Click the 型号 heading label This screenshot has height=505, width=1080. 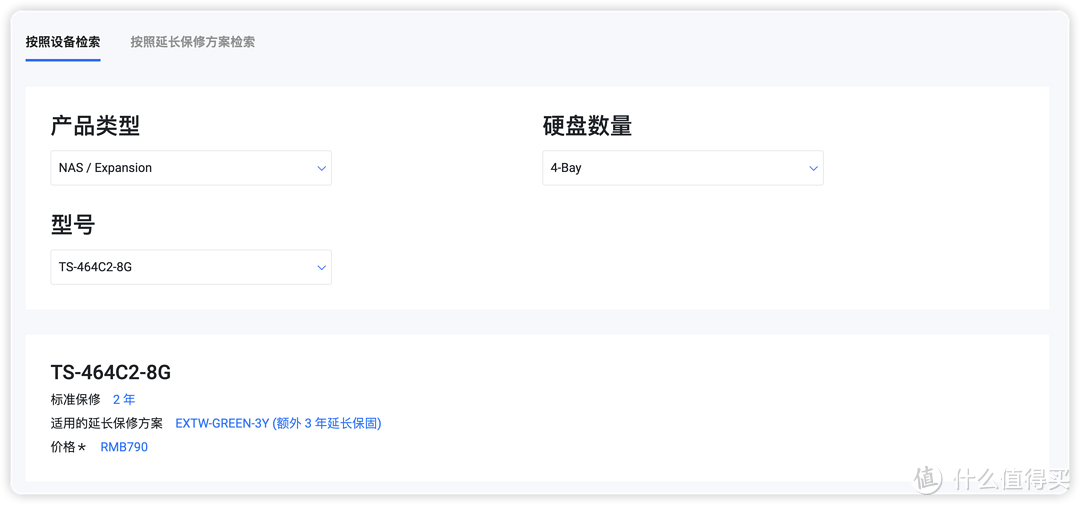pyautogui.click(x=73, y=225)
